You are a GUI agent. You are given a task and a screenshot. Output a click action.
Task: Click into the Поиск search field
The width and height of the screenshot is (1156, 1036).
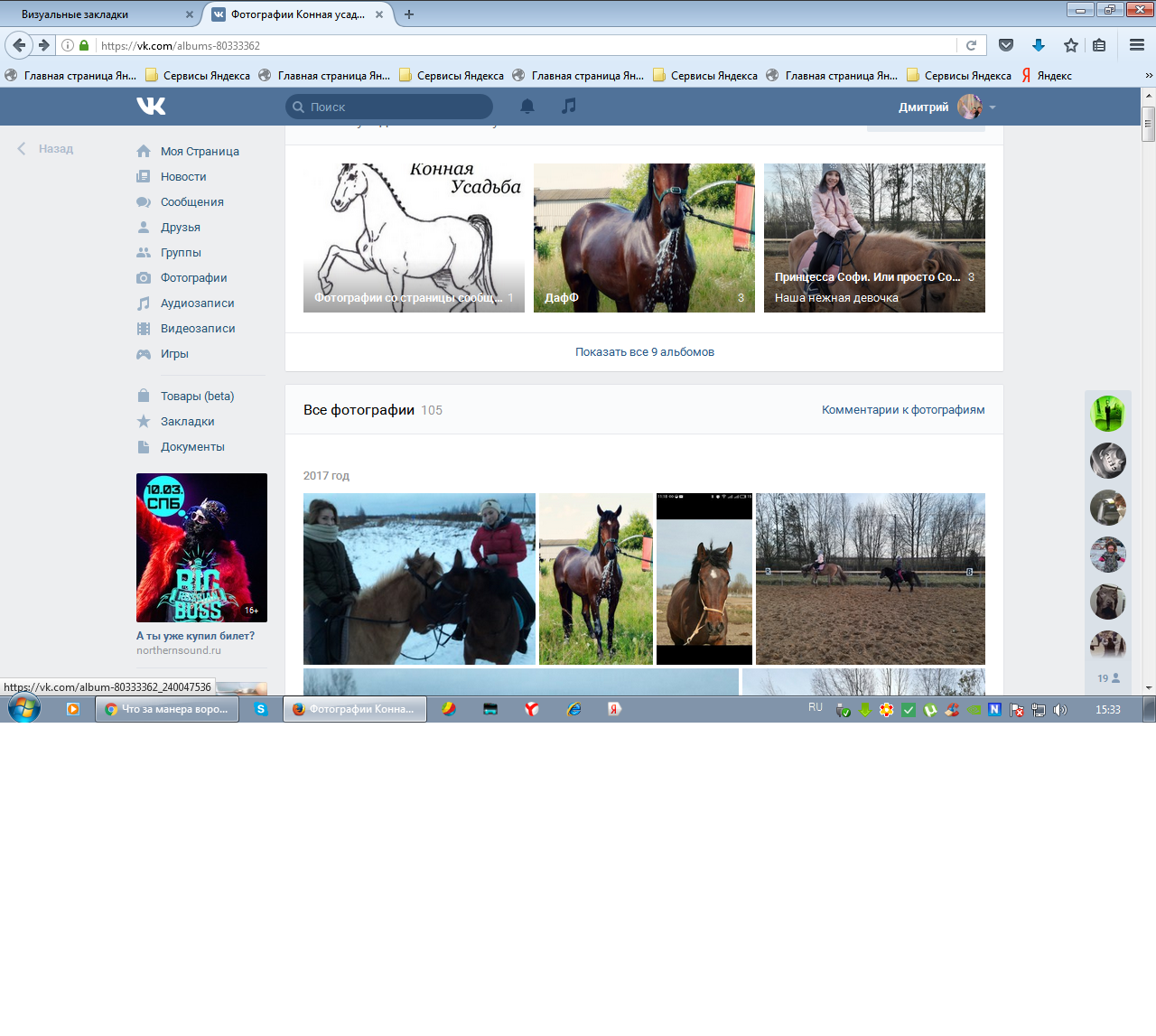(397, 107)
